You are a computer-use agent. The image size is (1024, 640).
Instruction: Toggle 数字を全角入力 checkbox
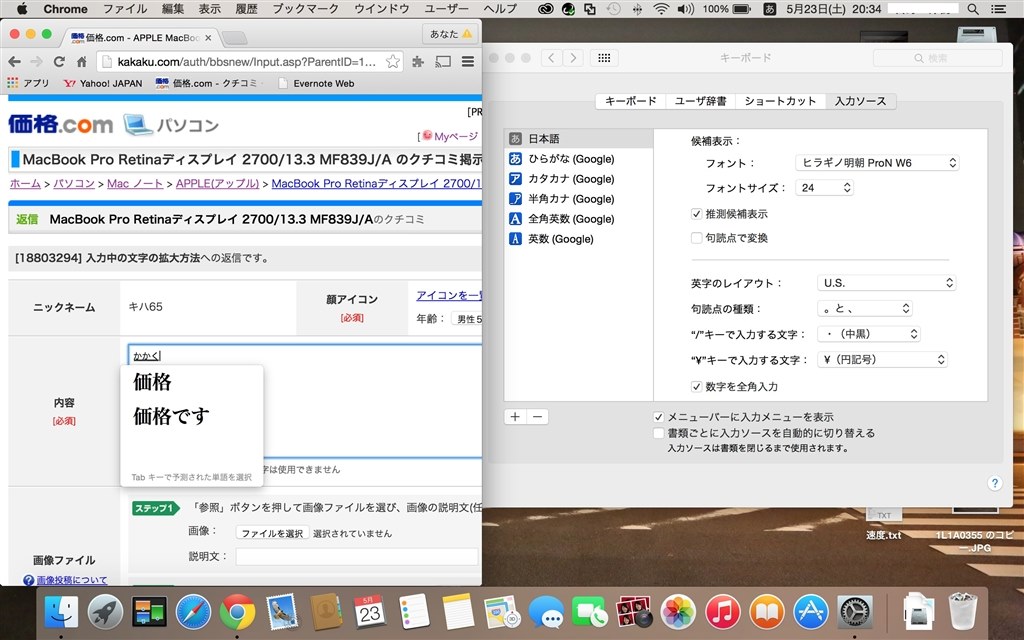(696, 387)
